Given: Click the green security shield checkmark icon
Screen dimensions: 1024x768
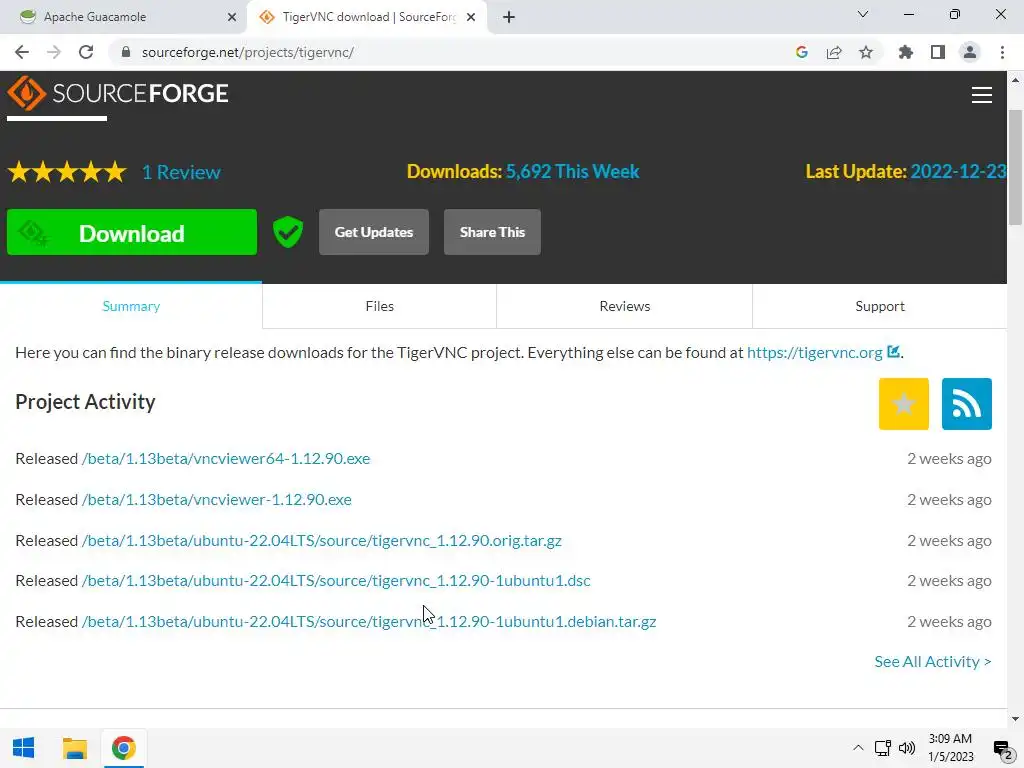Looking at the screenshot, I should pos(288,232).
